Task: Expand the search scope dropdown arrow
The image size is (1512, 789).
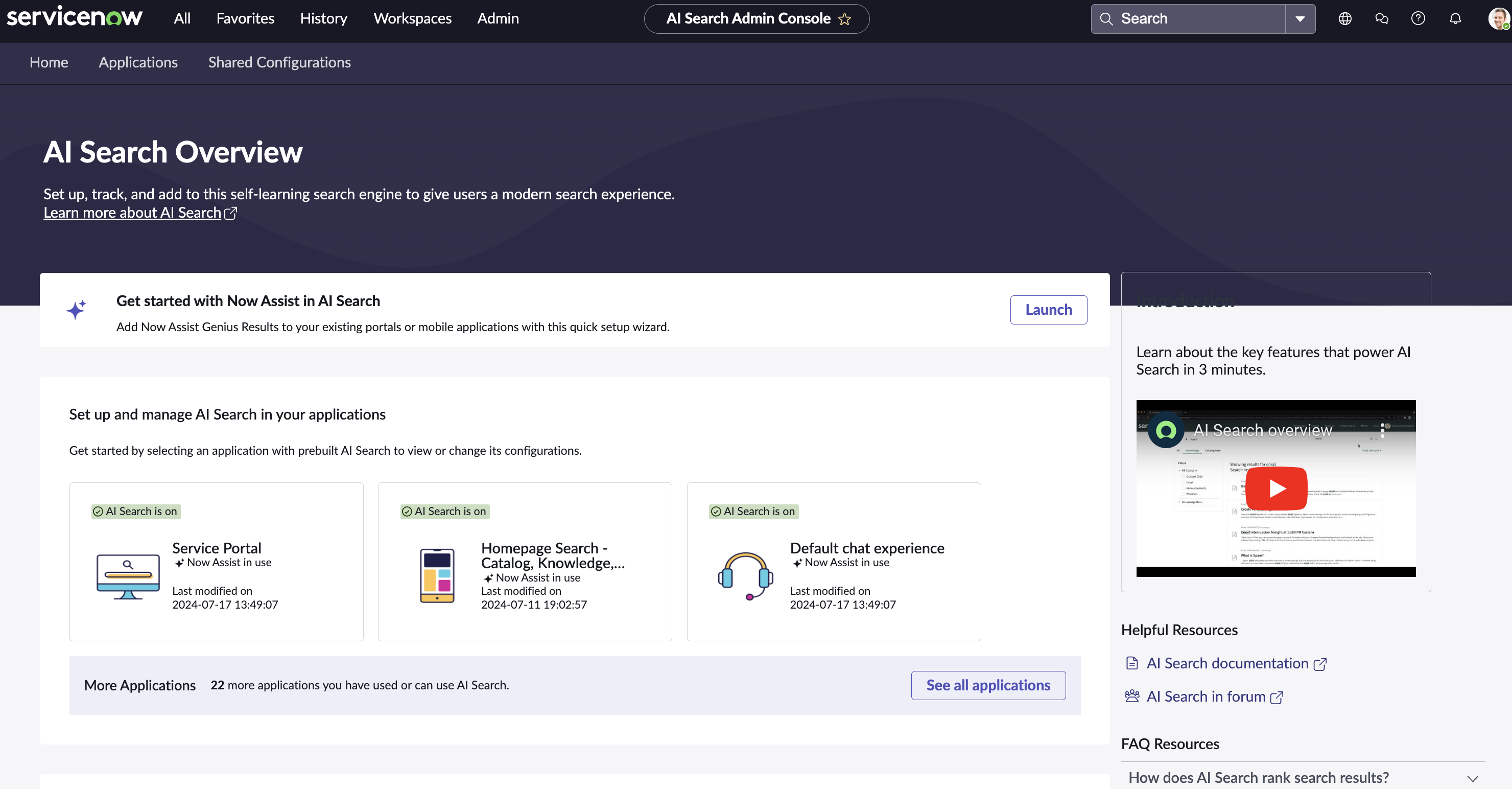Action: pos(1300,19)
